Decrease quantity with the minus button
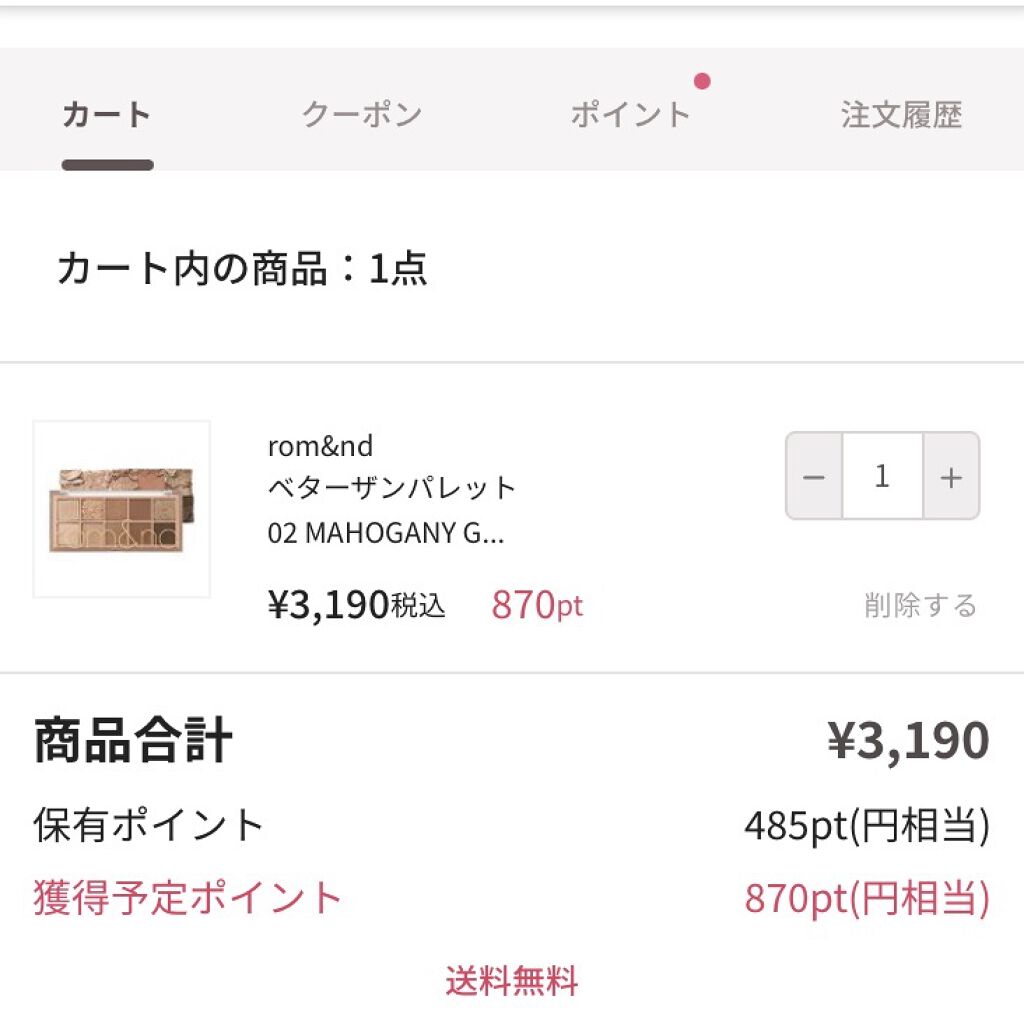The height and width of the screenshot is (1024, 1024). (814, 477)
